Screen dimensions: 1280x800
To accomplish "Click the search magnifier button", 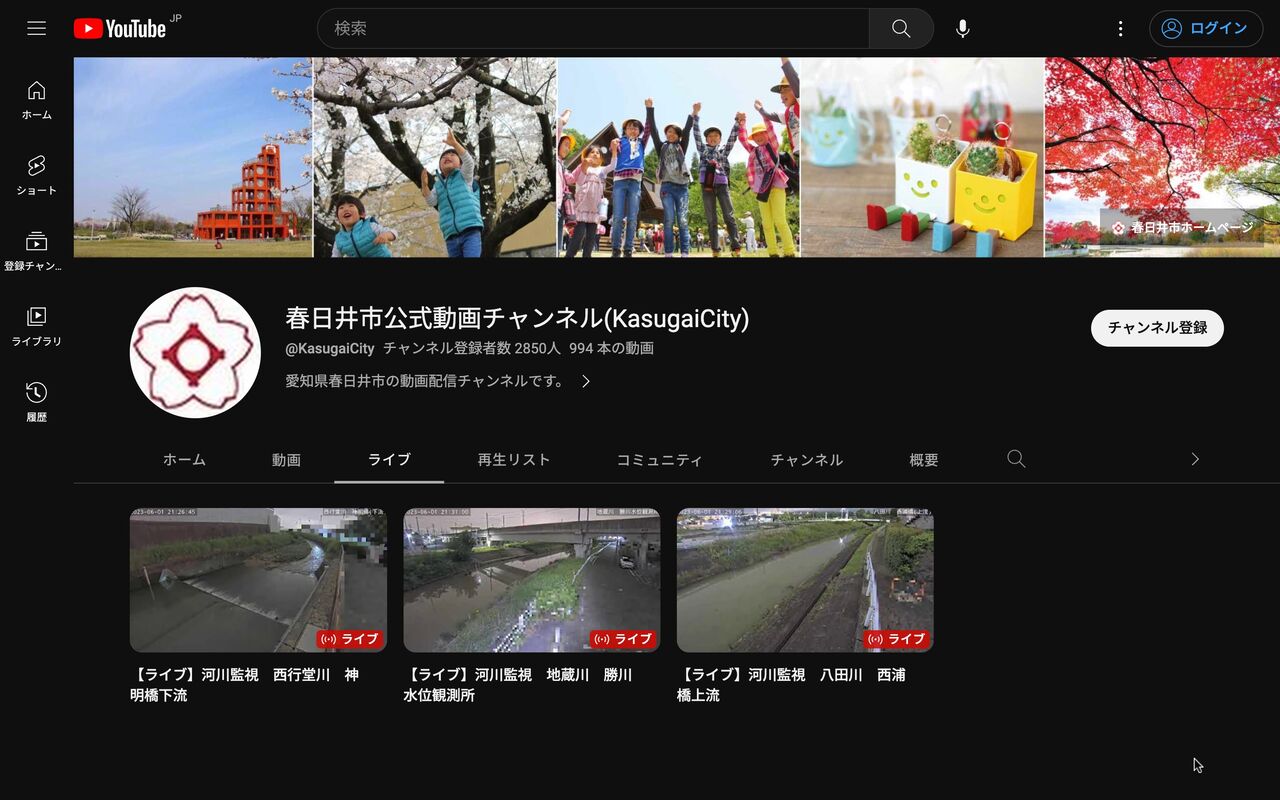I will (901, 28).
